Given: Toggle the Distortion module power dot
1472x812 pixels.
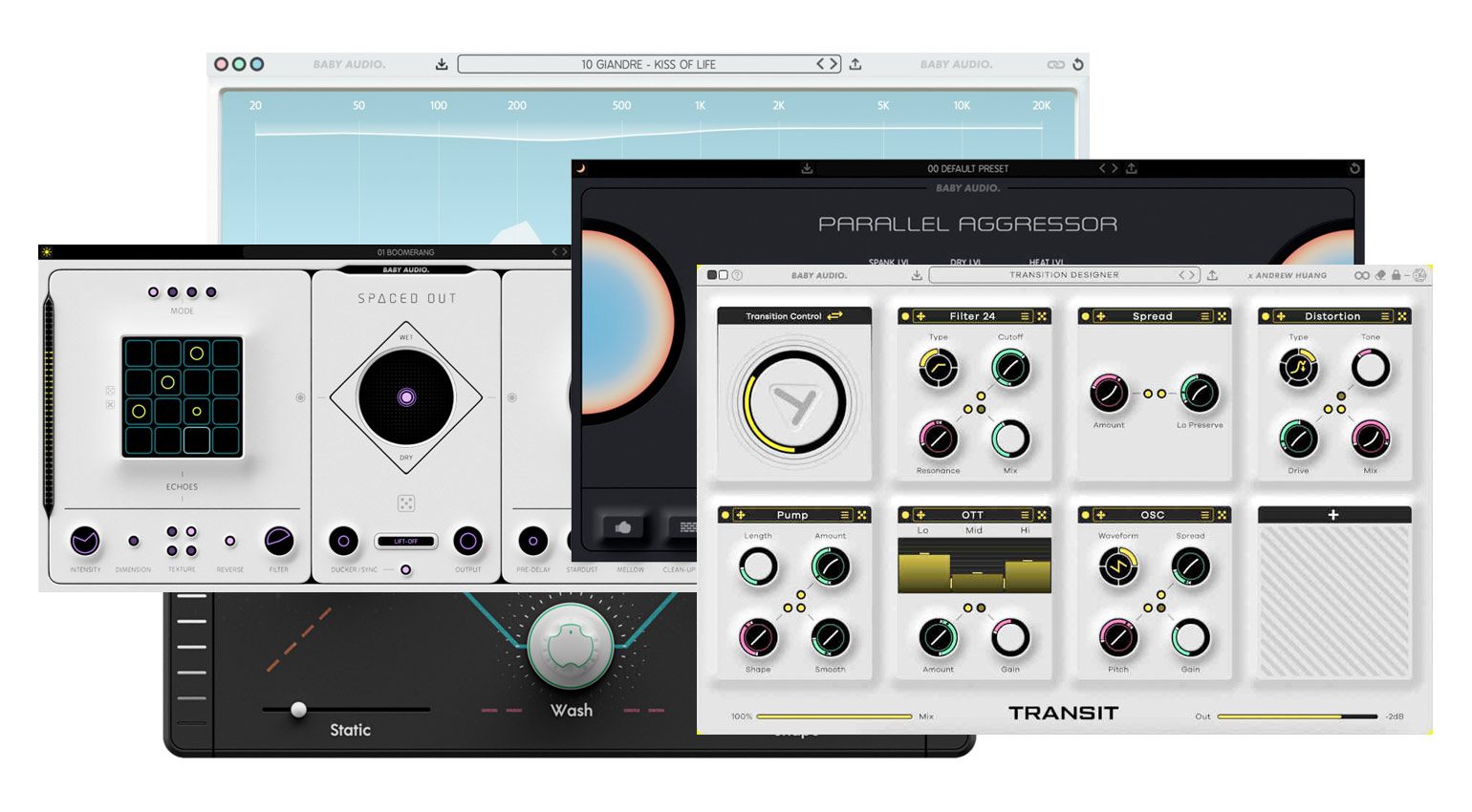Looking at the screenshot, I should click(1266, 316).
